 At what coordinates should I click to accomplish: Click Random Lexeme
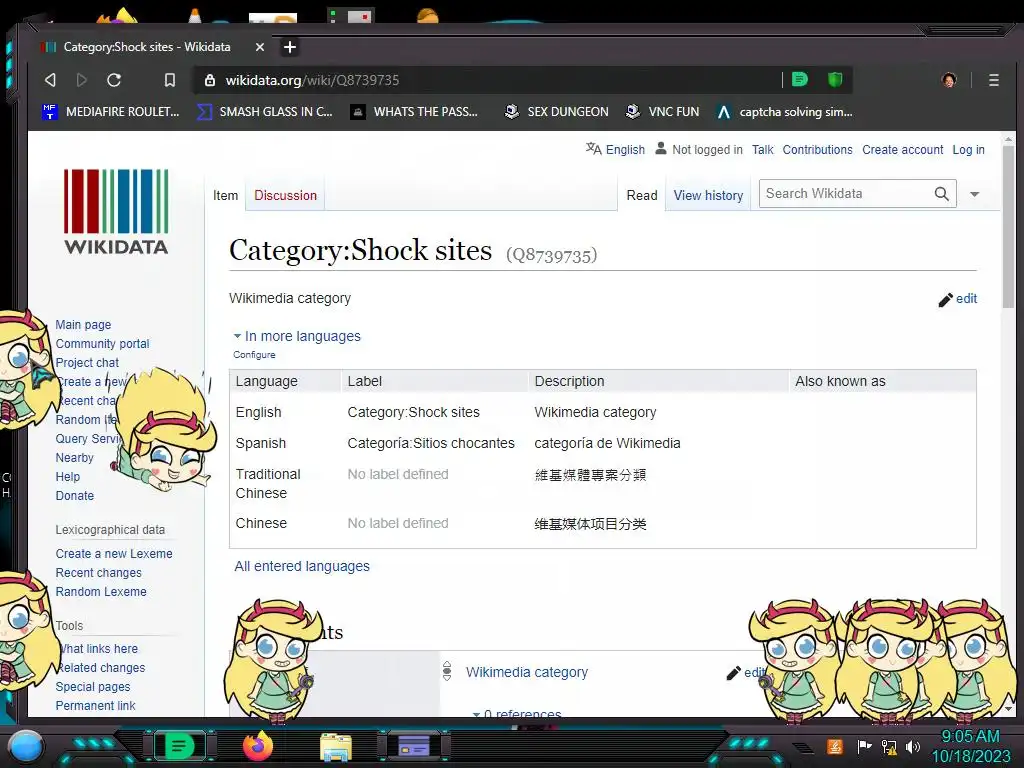coord(101,592)
